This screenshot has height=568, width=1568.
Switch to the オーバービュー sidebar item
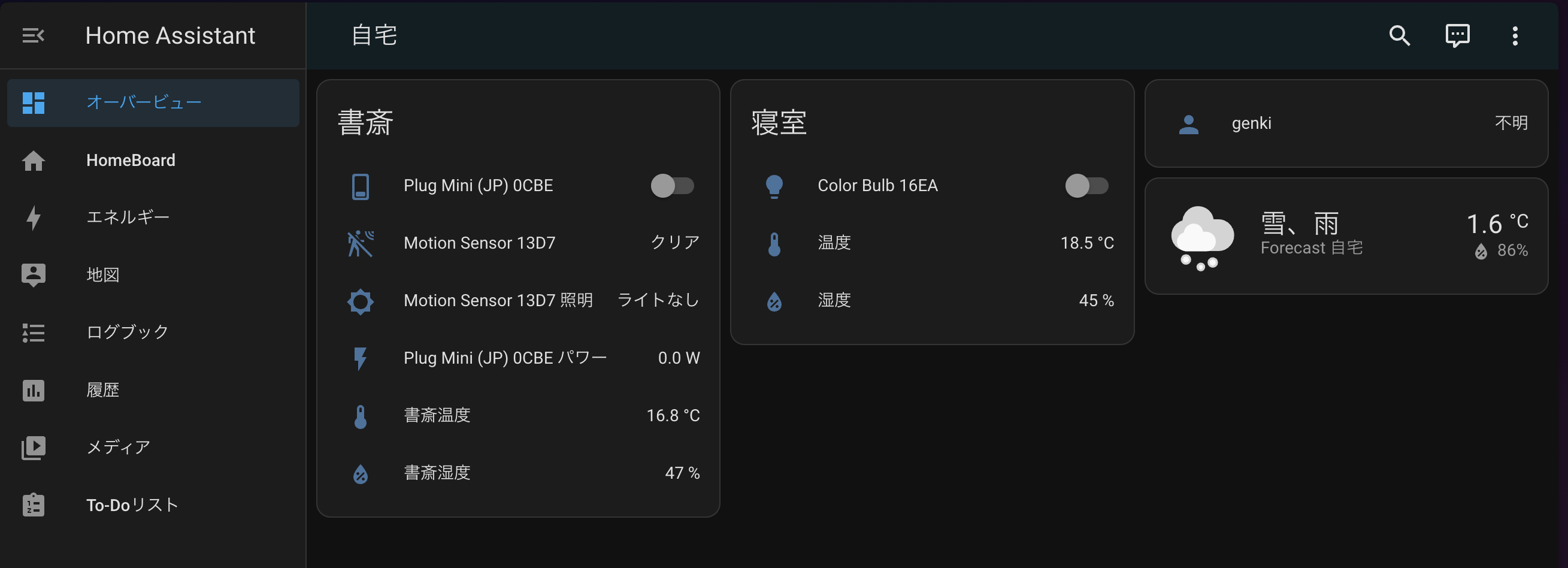coord(145,102)
